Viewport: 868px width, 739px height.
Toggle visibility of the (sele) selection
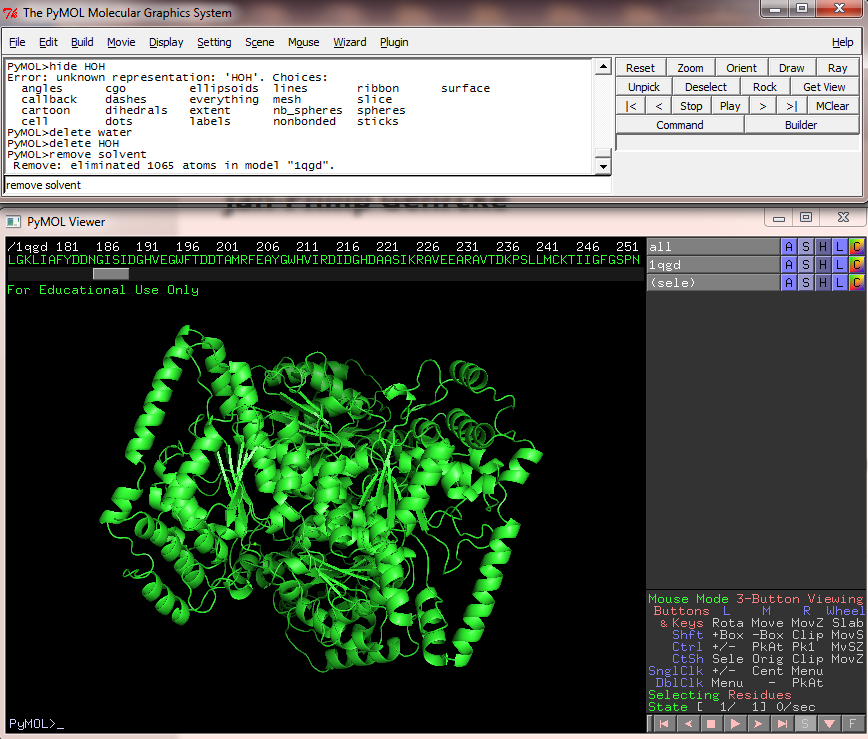click(x=714, y=282)
